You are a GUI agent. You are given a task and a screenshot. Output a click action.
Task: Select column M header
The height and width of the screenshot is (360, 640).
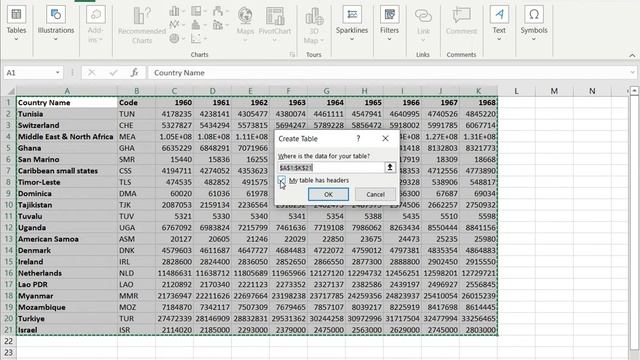point(554,91)
